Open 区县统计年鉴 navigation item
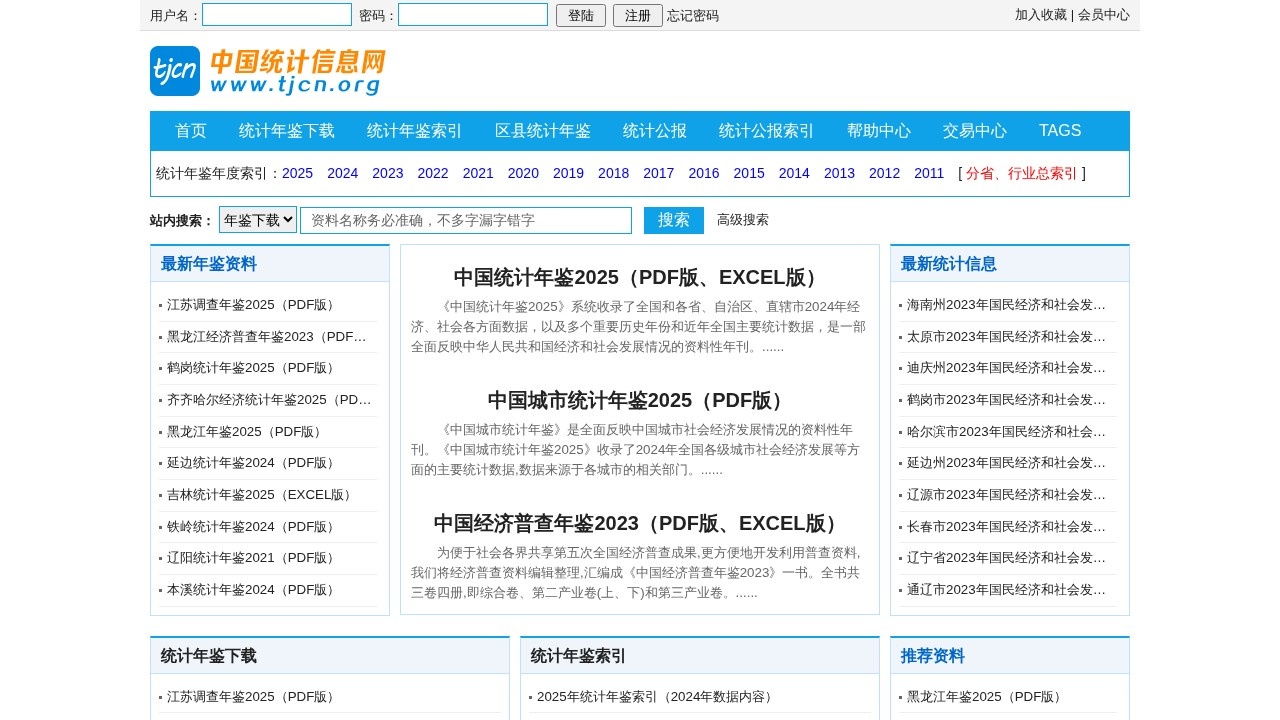1280x720 pixels. [x=543, y=131]
